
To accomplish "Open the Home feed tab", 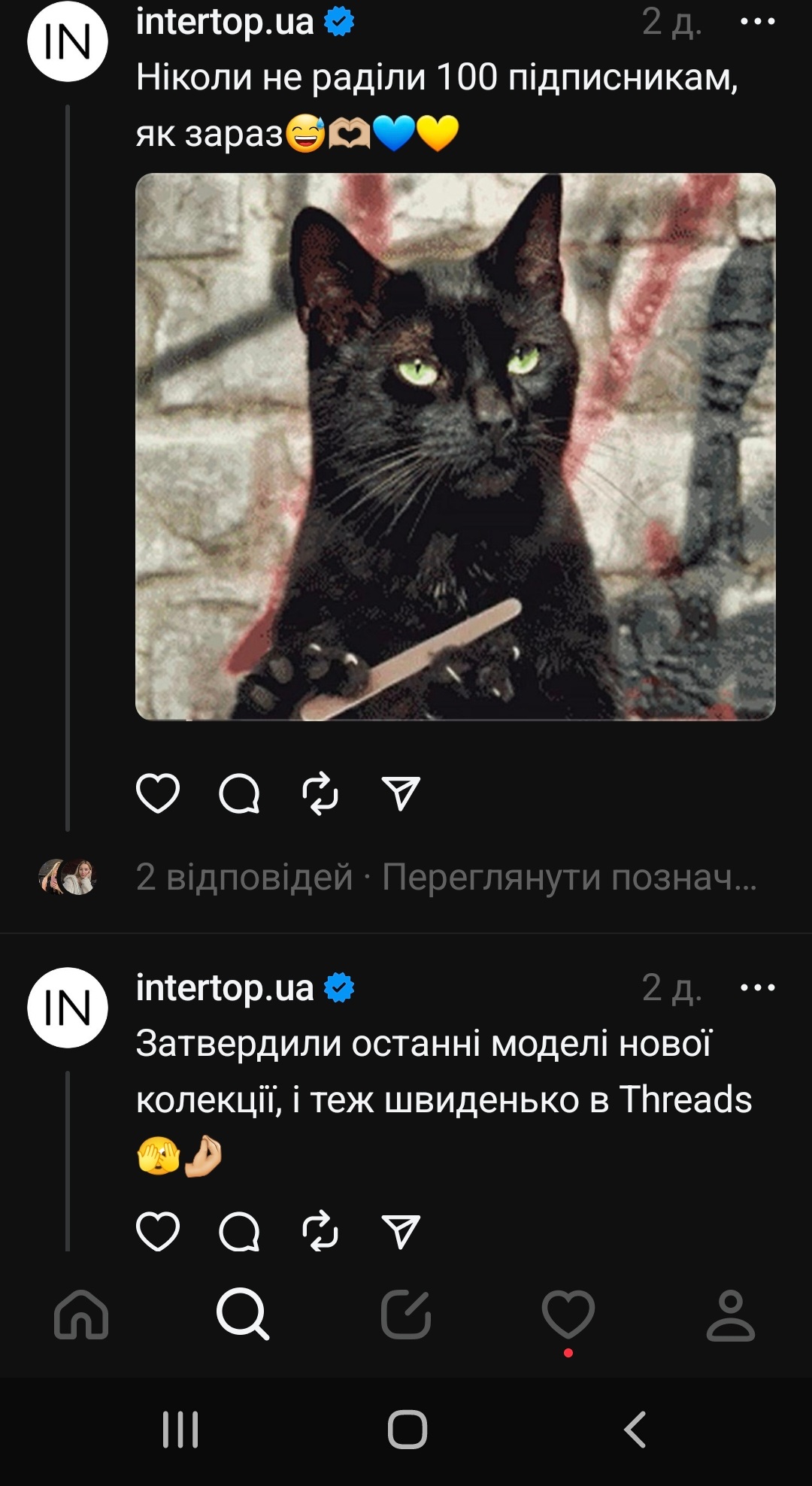I will (81, 1315).
